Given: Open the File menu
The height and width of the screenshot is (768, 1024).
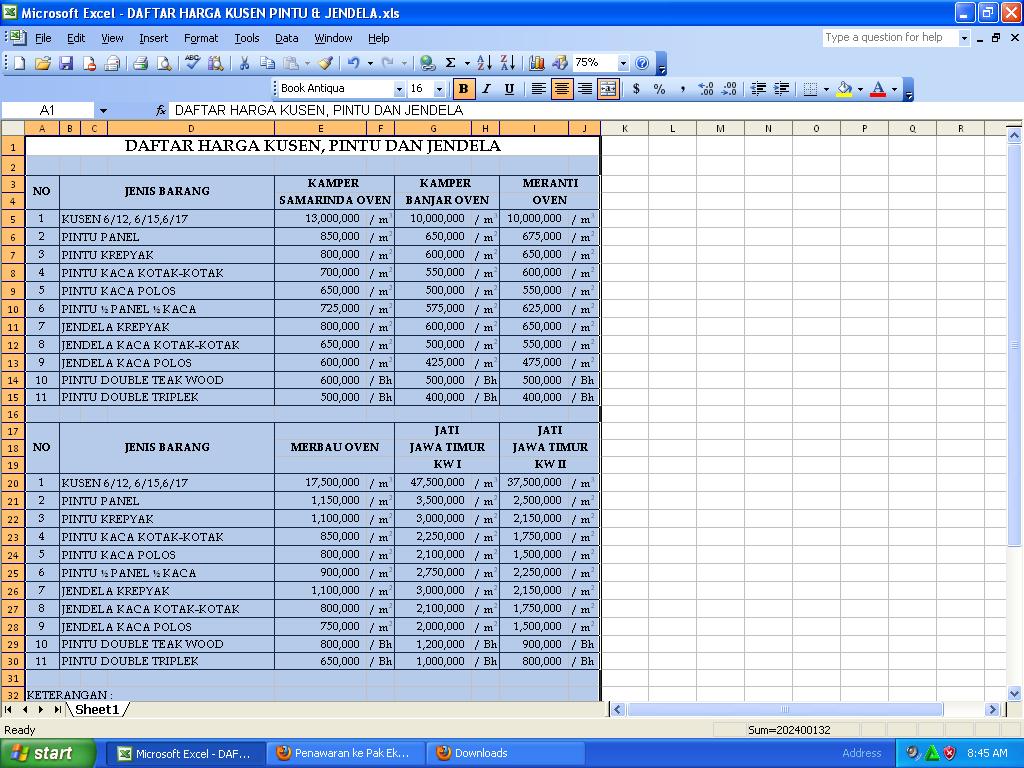Looking at the screenshot, I should tap(43, 39).
